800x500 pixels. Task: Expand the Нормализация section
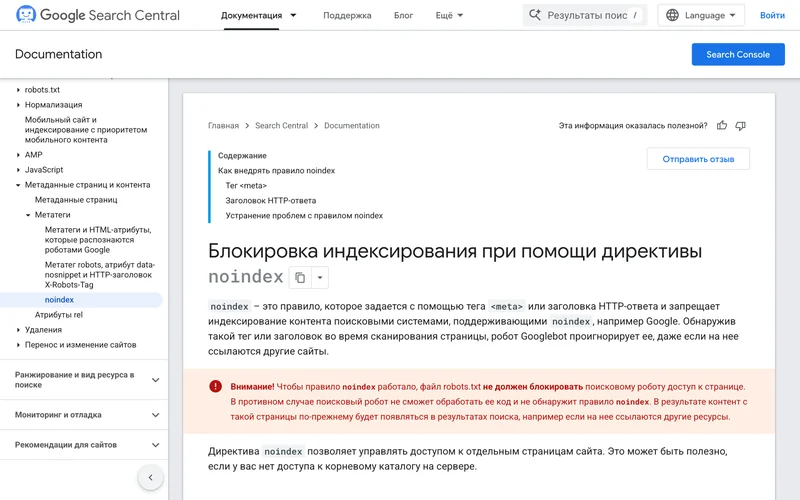(18, 105)
